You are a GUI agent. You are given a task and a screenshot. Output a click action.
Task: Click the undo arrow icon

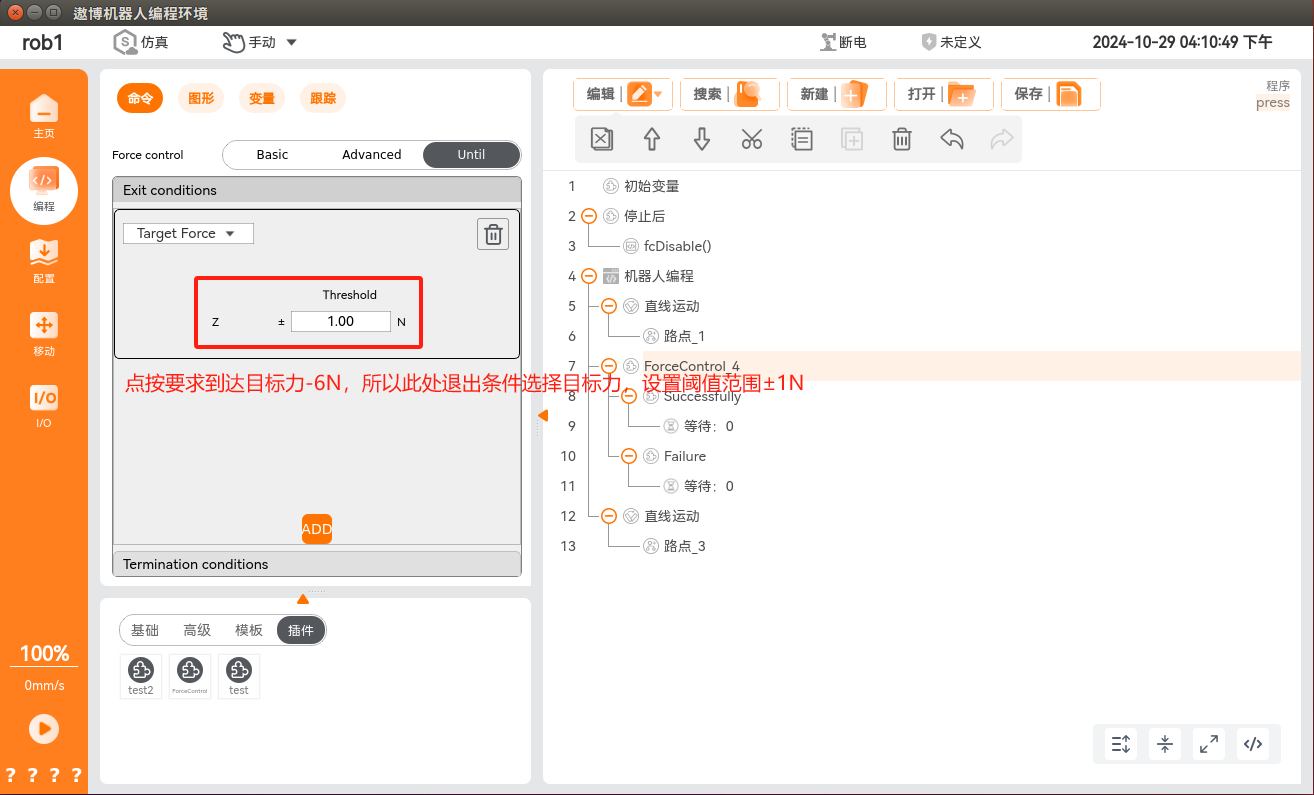pos(952,139)
